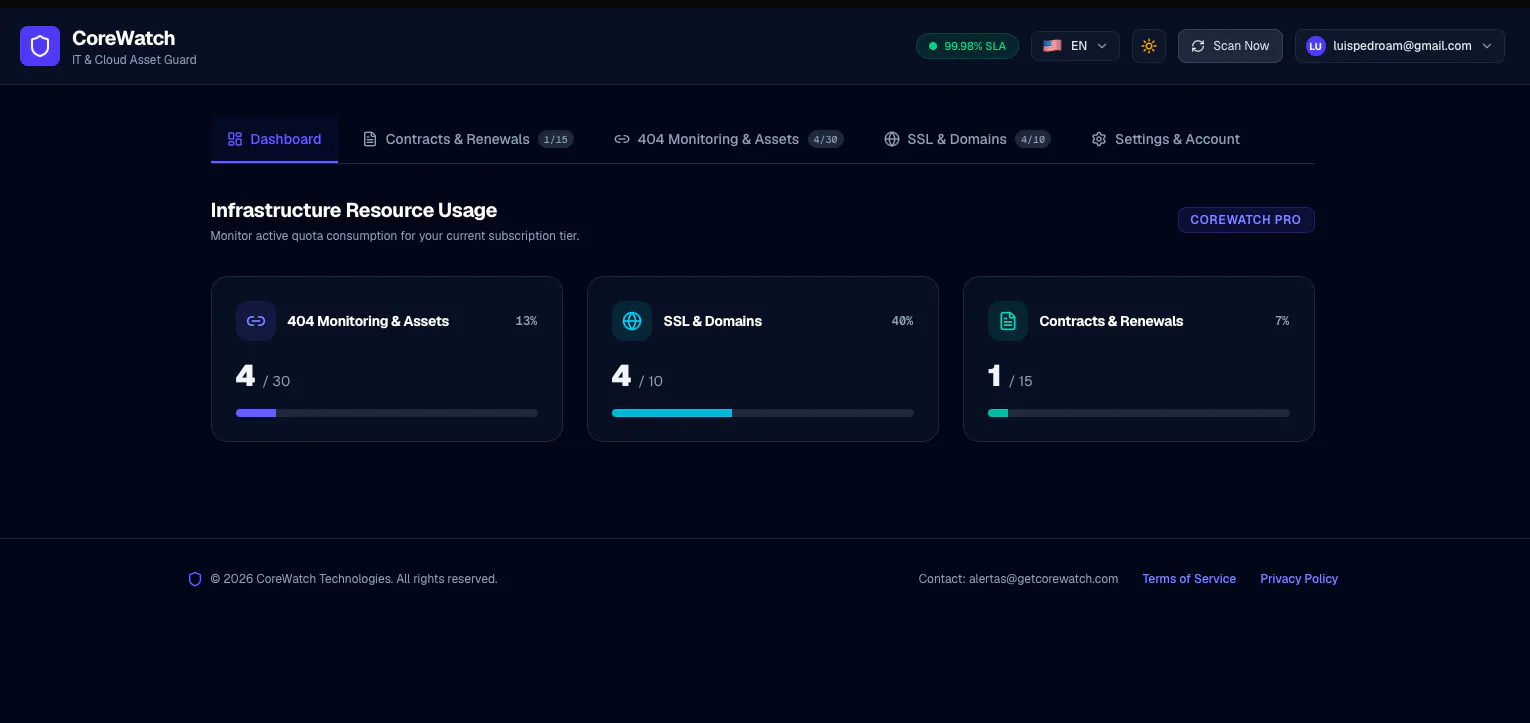Viewport: 1530px width, 723px height.
Task: Click the 4/30 count badge in tabs
Action: (825, 140)
